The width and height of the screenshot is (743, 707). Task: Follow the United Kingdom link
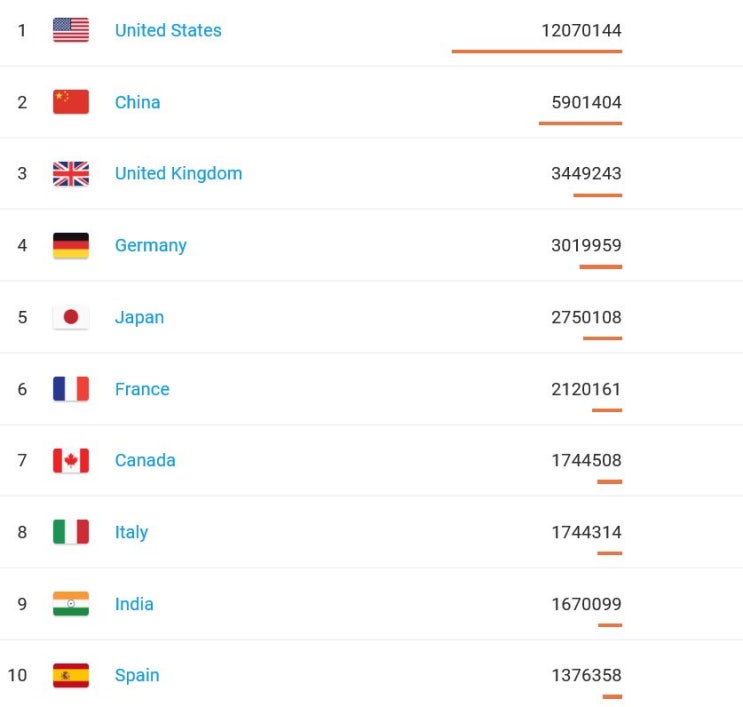[x=179, y=173]
